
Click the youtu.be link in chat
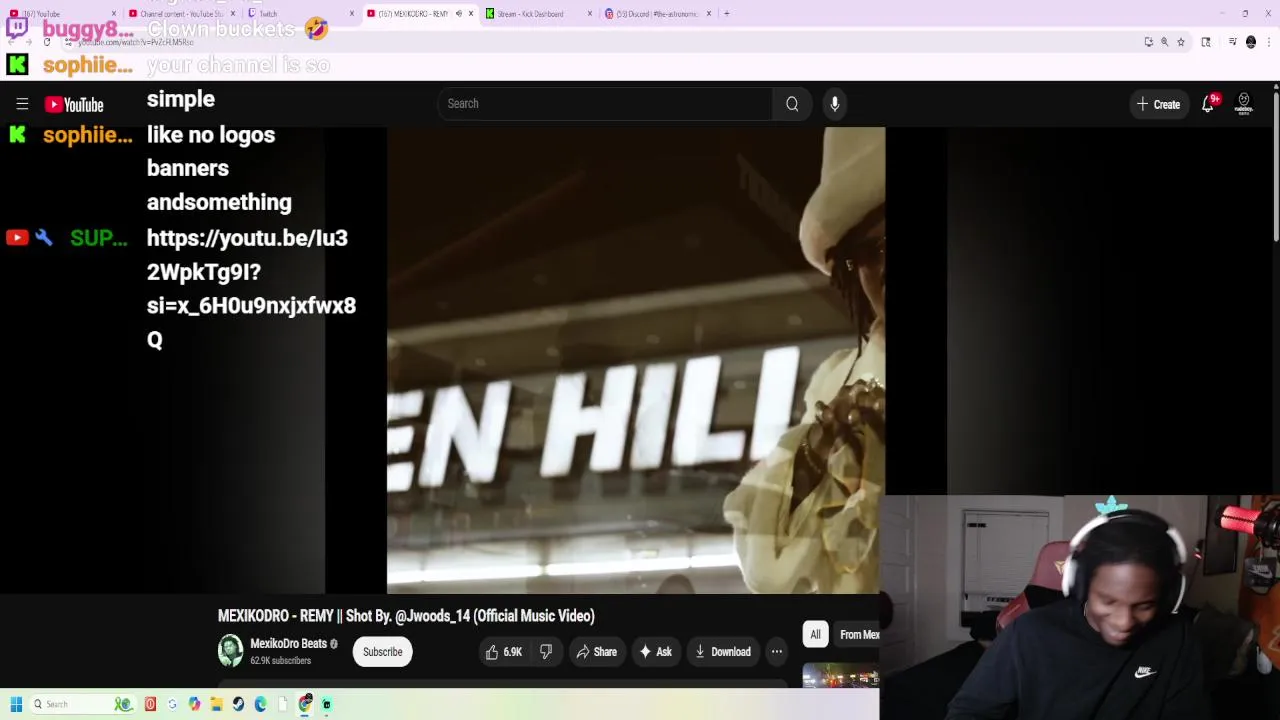tap(251, 288)
